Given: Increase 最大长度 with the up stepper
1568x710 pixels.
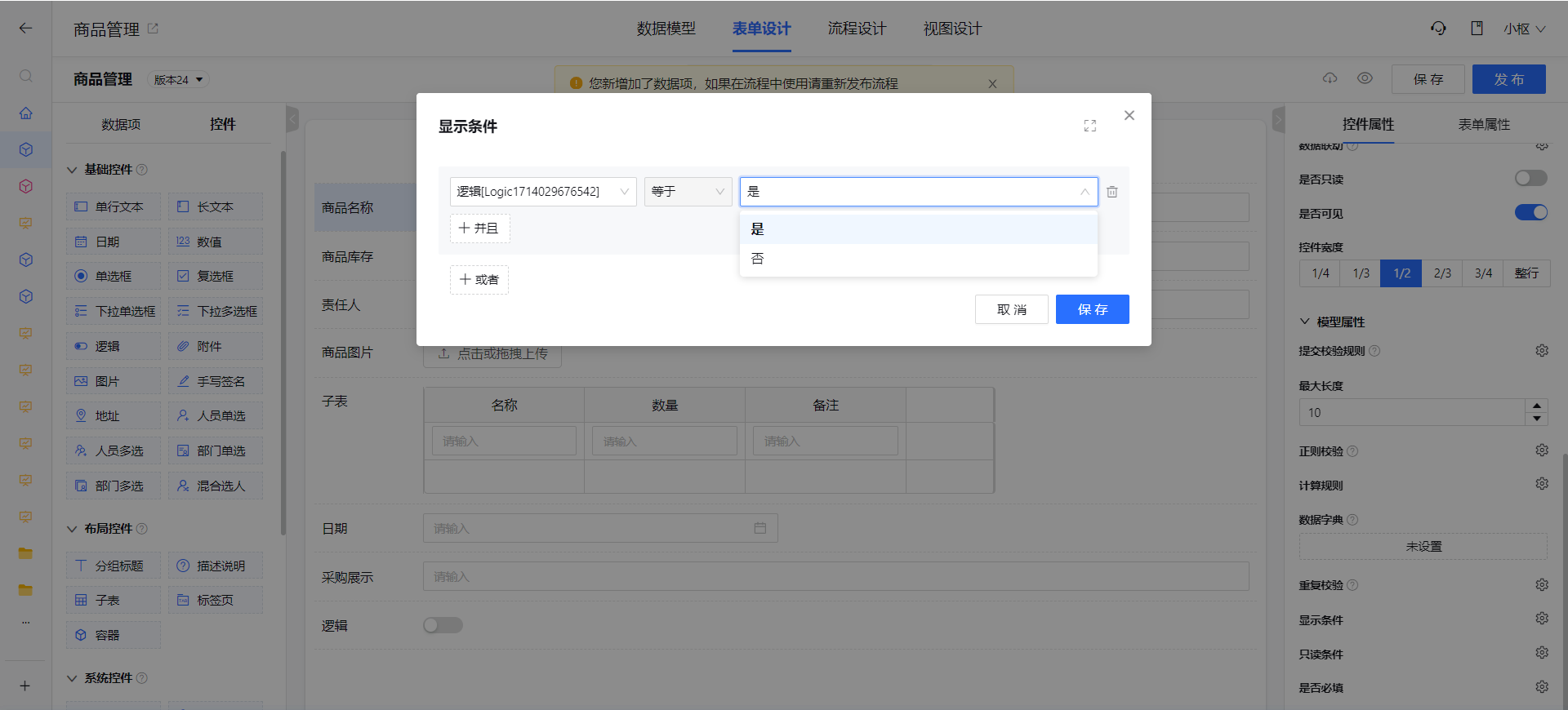Looking at the screenshot, I should click(x=1537, y=406).
